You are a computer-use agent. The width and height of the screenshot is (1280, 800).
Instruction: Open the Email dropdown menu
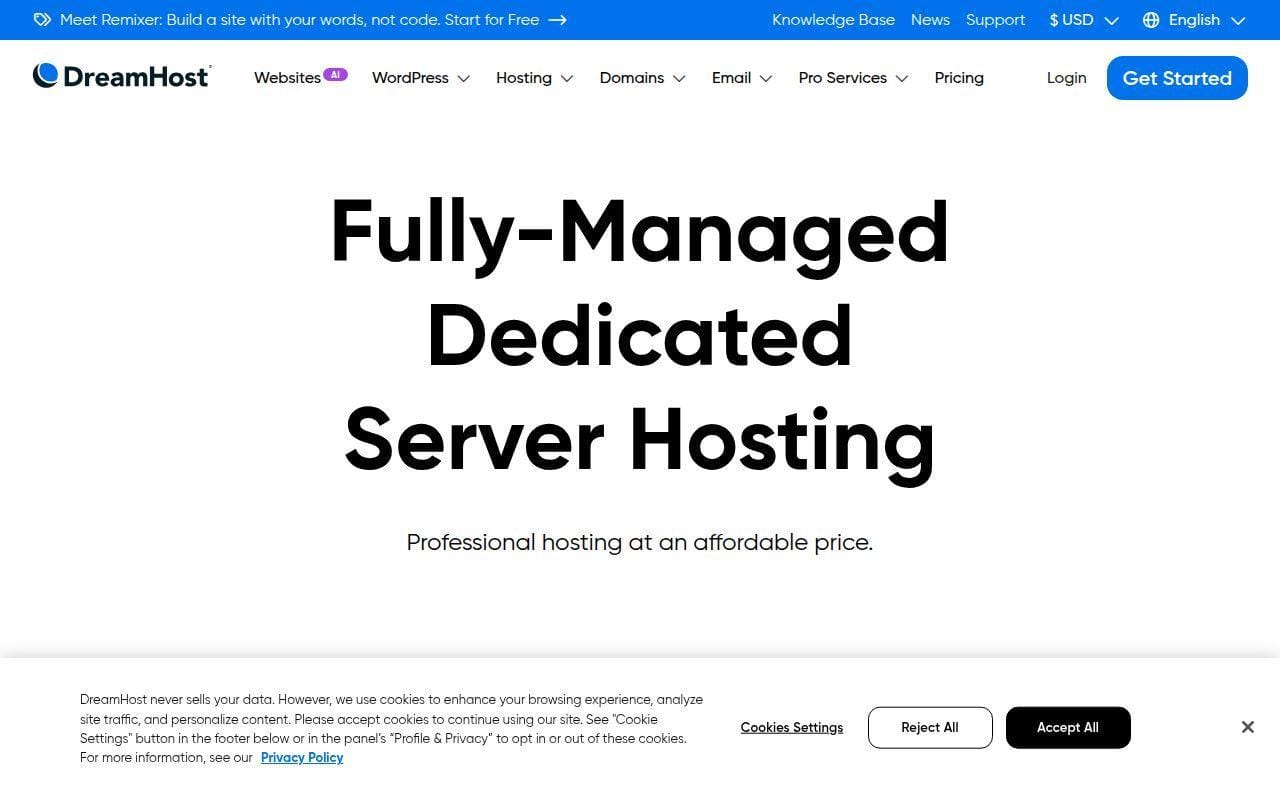[742, 78]
